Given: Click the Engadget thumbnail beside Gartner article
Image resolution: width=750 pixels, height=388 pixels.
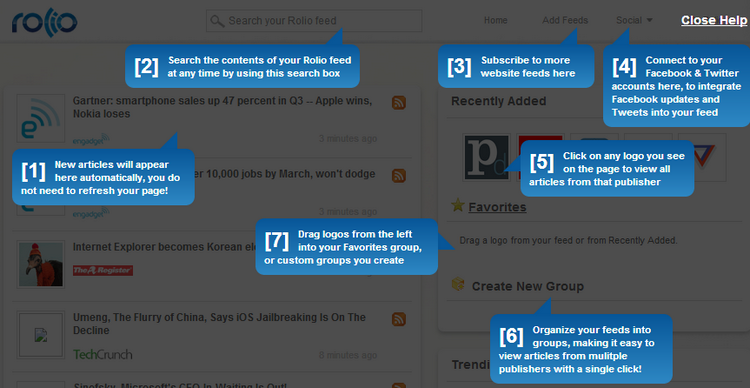Looking at the screenshot, I should point(41,118).
